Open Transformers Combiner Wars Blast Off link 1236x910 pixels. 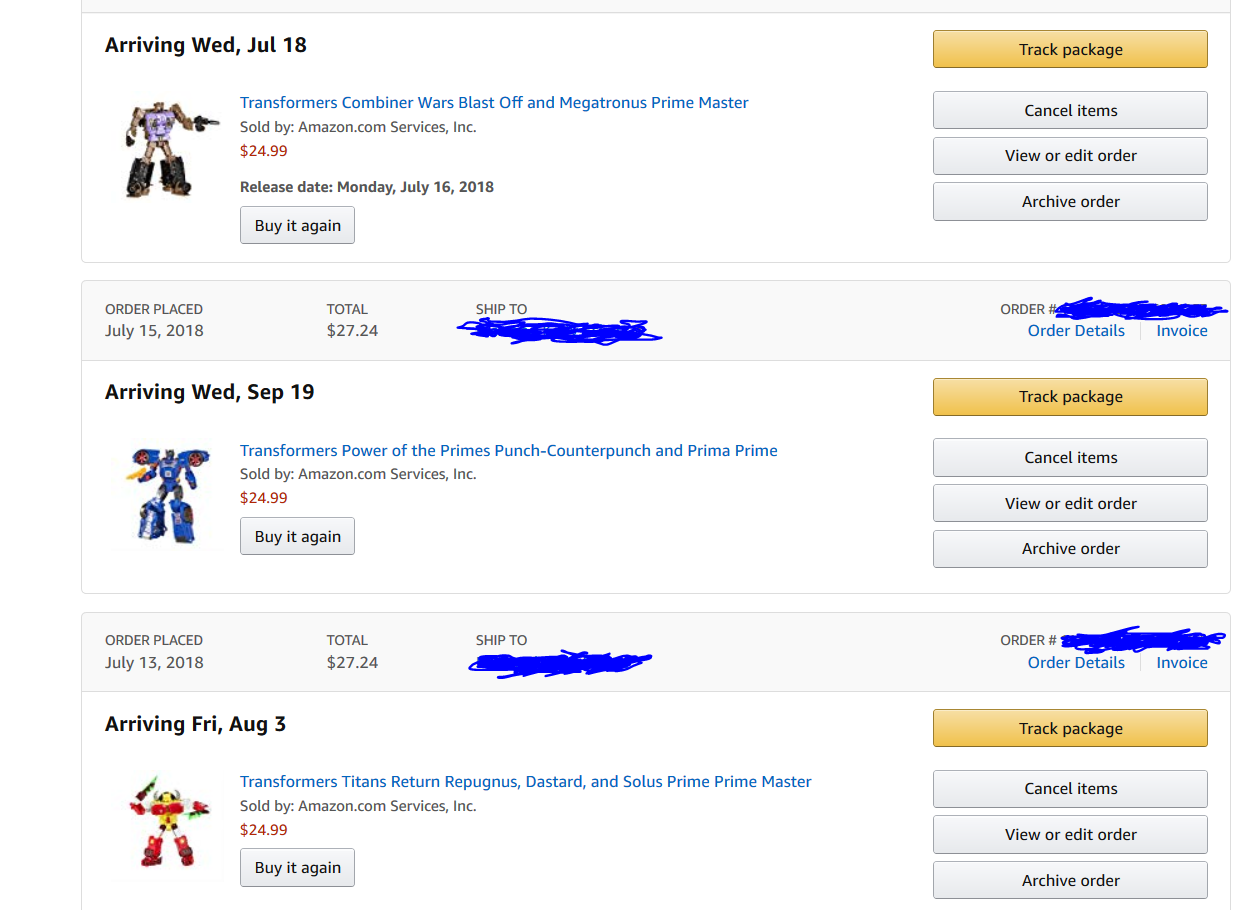(494, 103)
